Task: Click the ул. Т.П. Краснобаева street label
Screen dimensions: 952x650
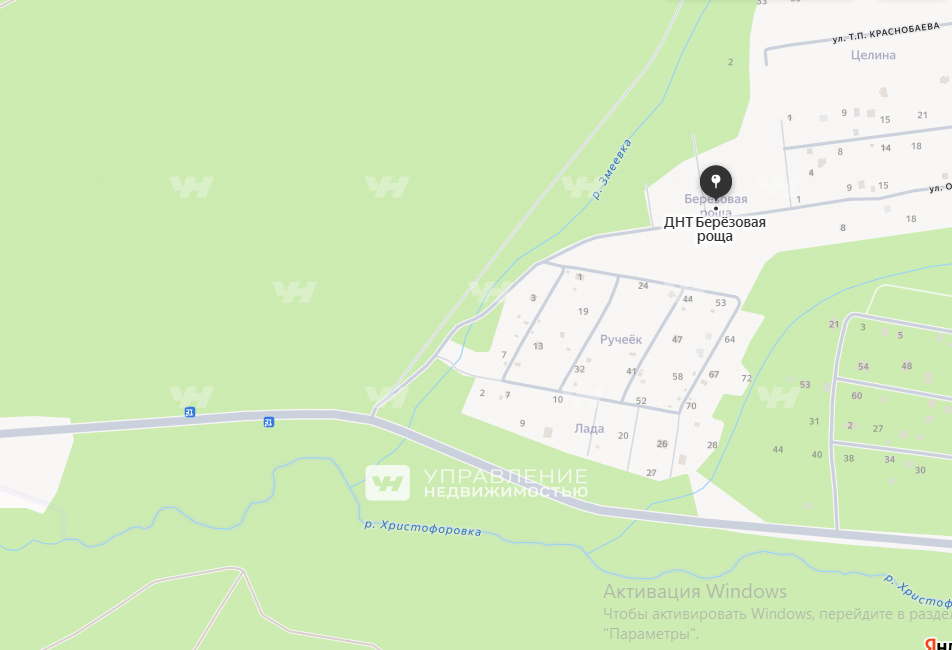Action: 886,32
